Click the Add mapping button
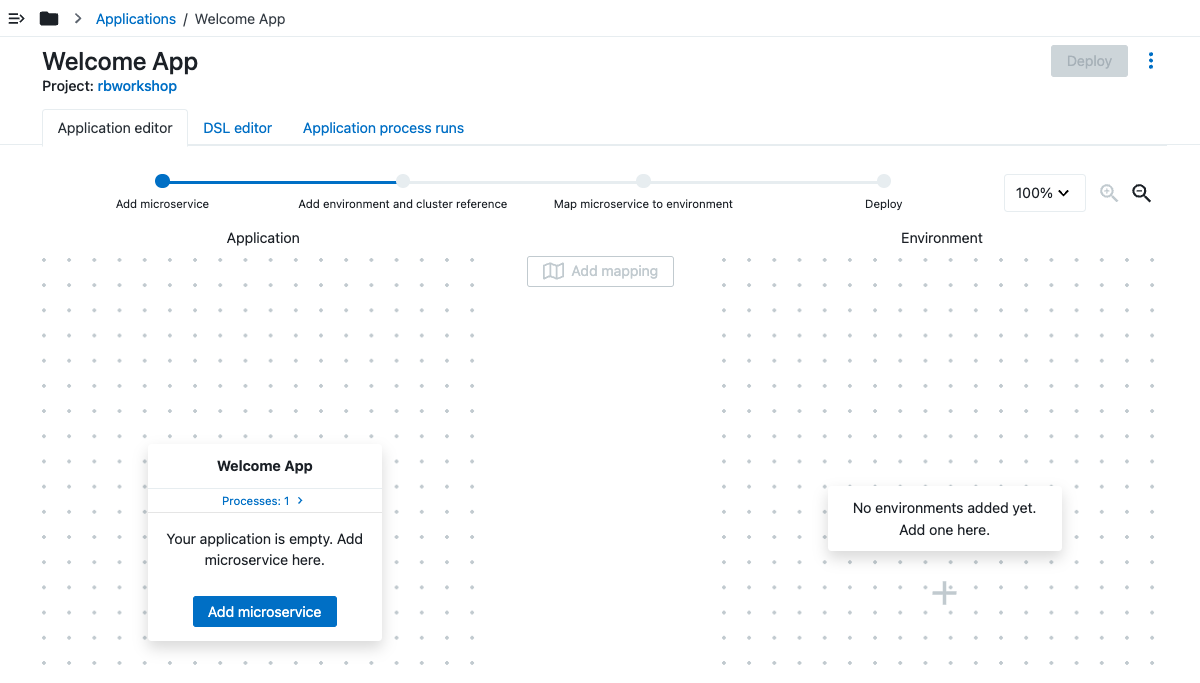The height and width of the screenshot is (683, 1200). 600,271
